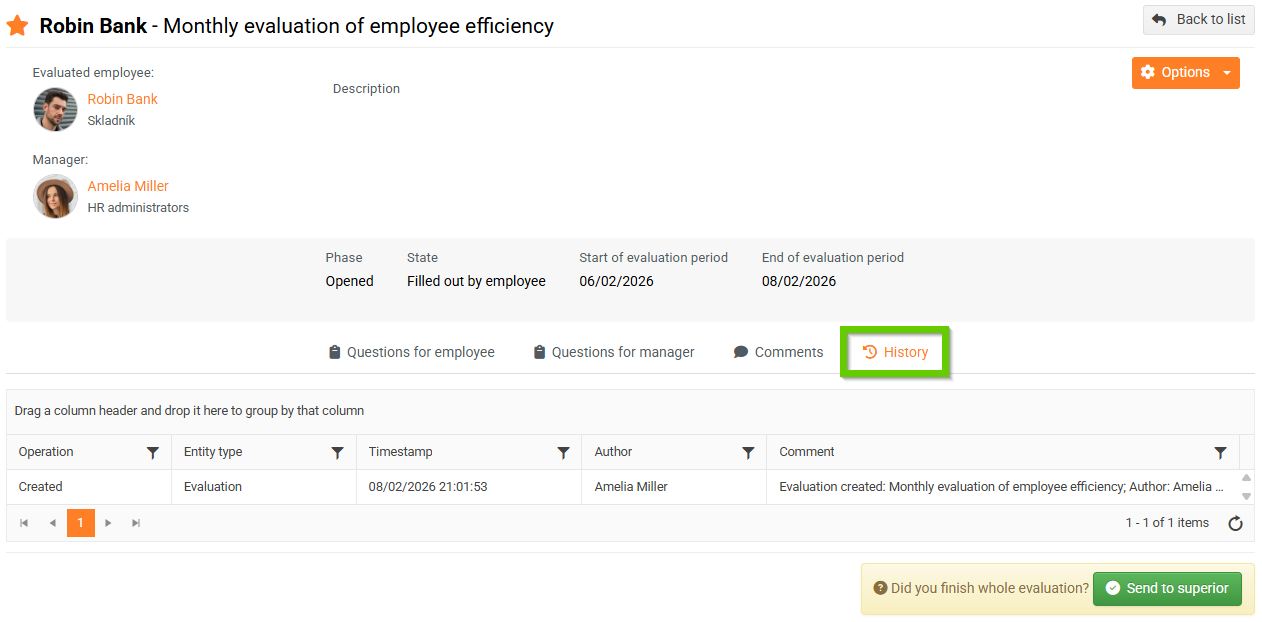Open the Timestamp column filter
Screen dimensions: 1262x622
click(563, 453)
